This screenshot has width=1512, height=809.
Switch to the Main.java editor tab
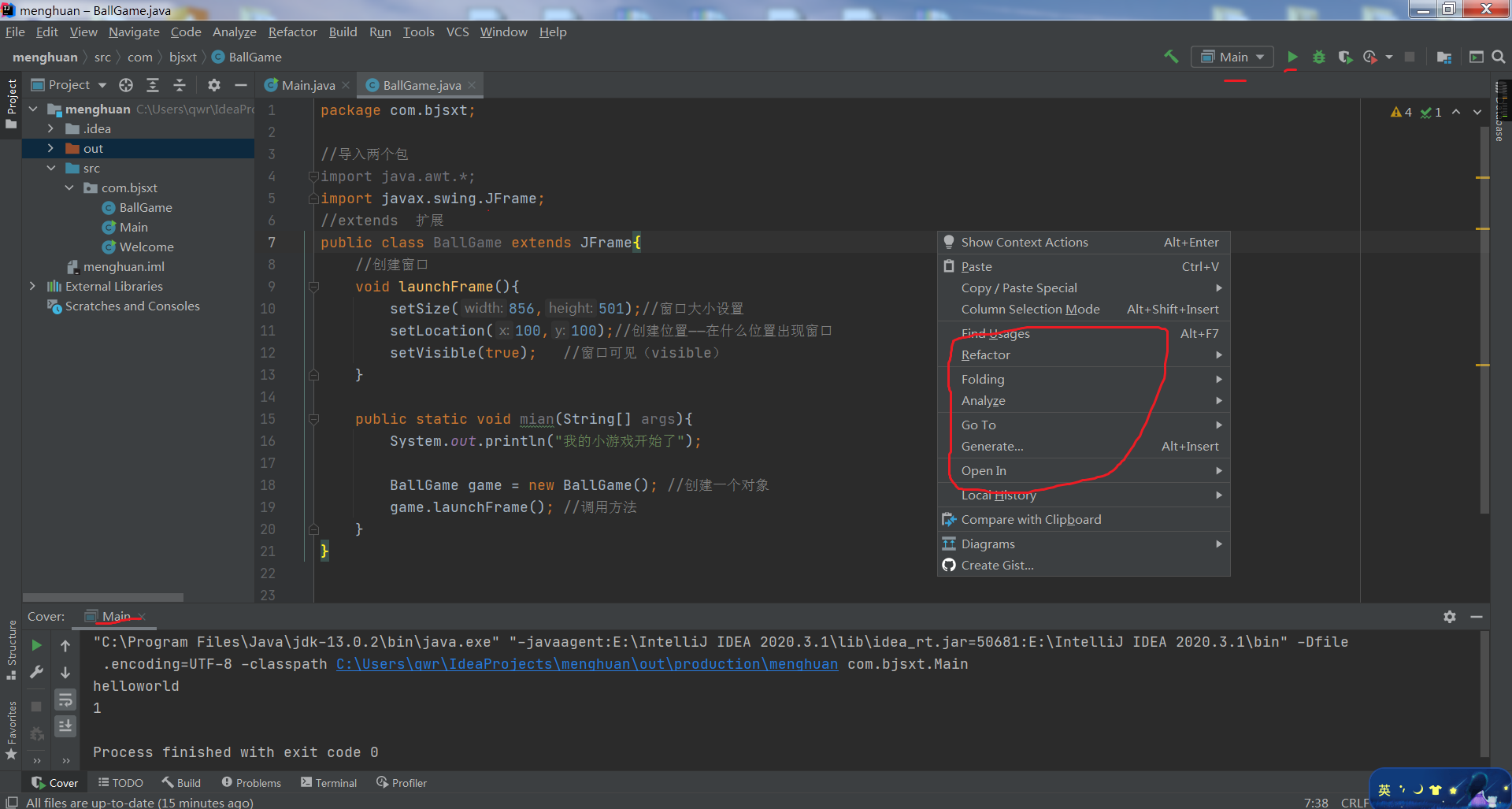point(308,85)
